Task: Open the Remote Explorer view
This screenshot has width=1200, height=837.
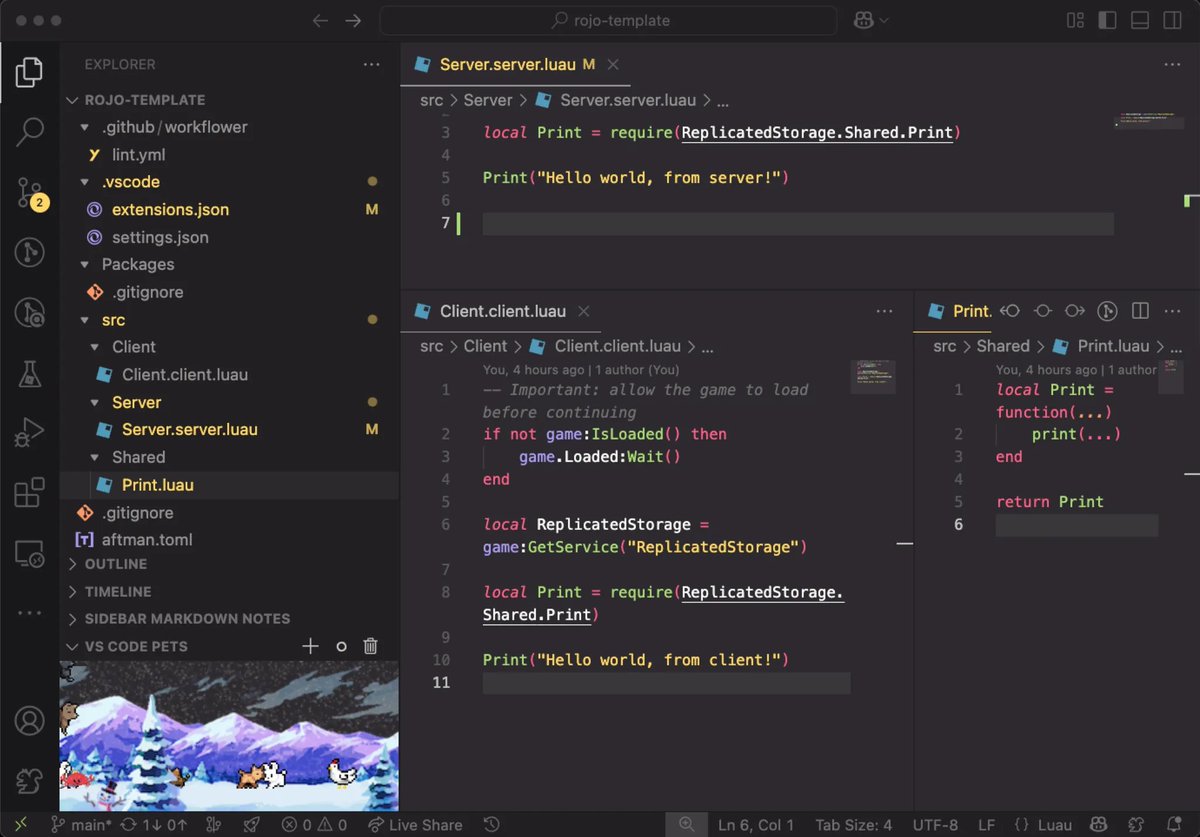Action: point(30,553)
